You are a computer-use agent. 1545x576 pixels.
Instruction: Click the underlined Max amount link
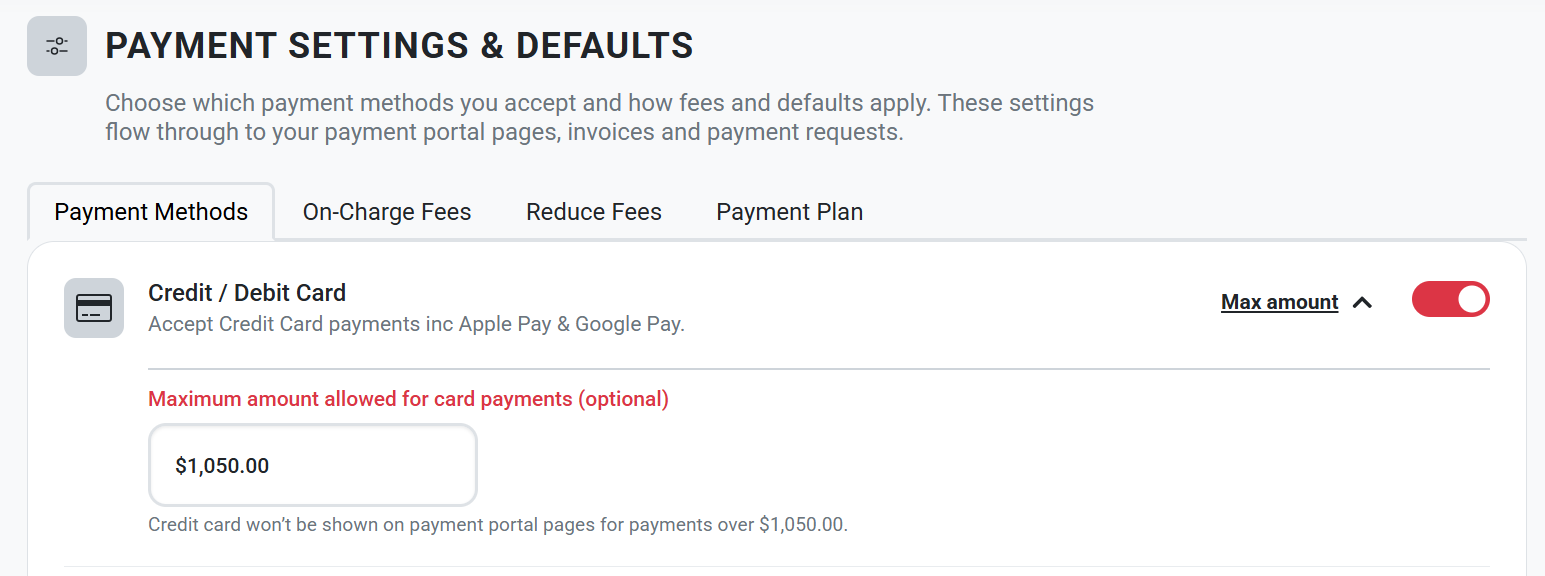point(1279,302)
